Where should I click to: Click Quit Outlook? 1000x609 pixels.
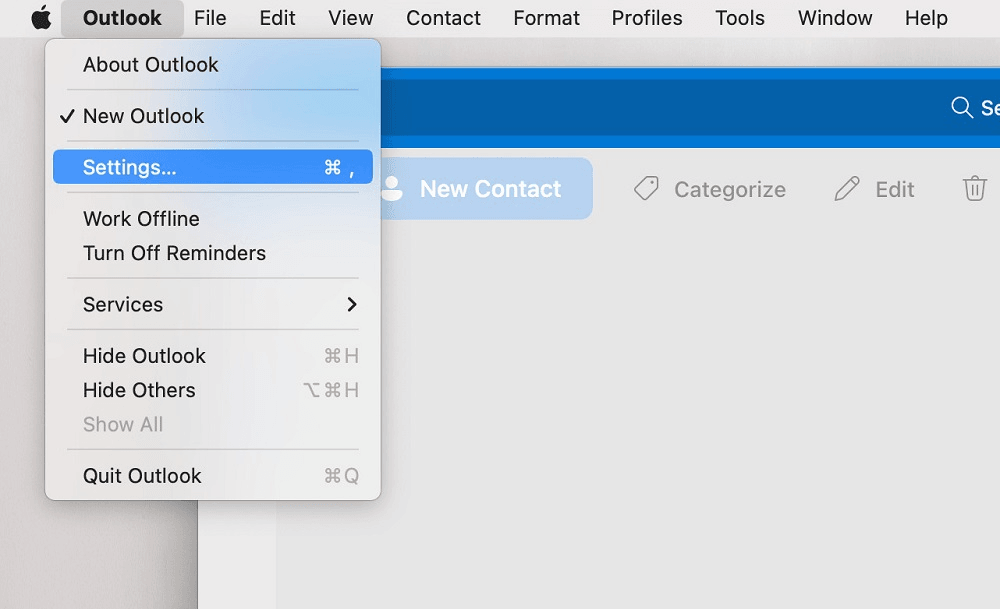[142, 475]
